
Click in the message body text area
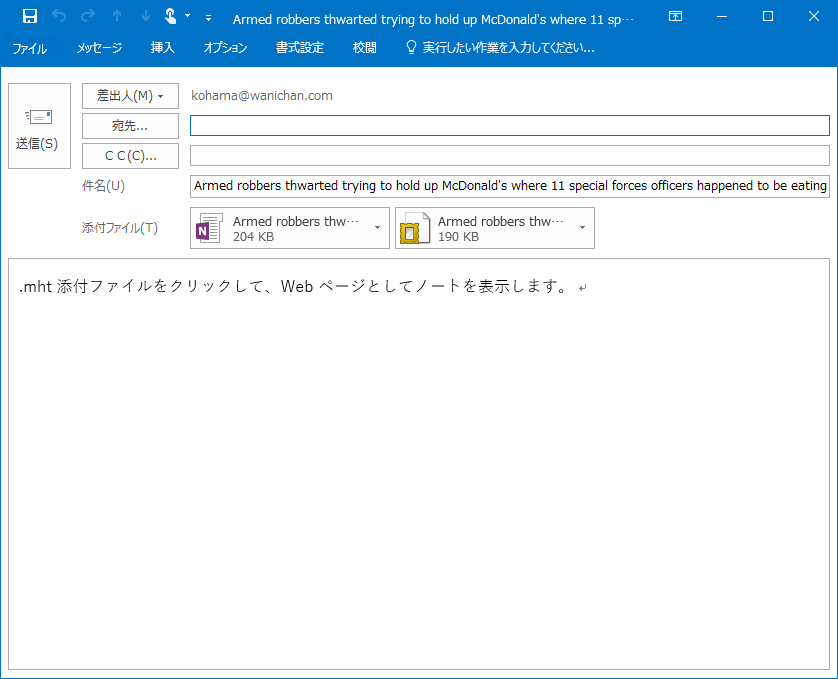coord(419,464)
